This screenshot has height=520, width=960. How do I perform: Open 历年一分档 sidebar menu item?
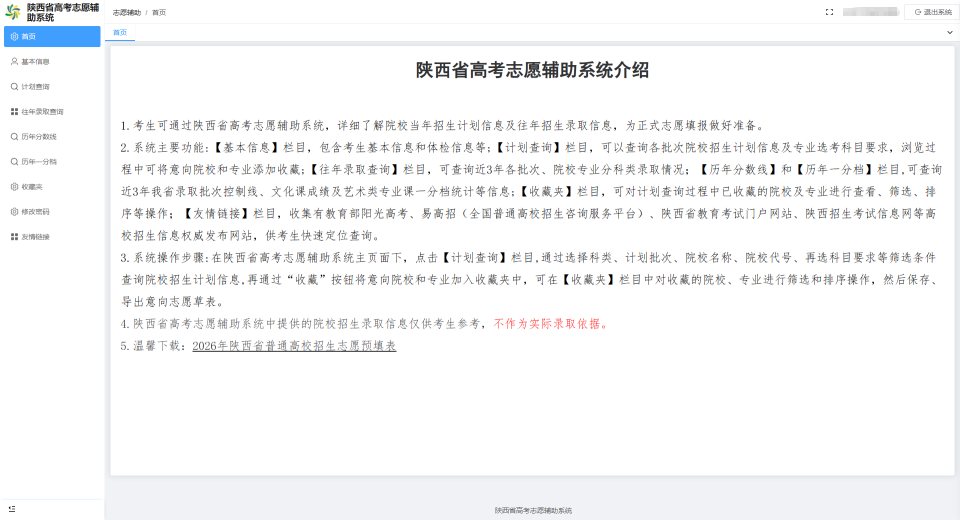52,162
